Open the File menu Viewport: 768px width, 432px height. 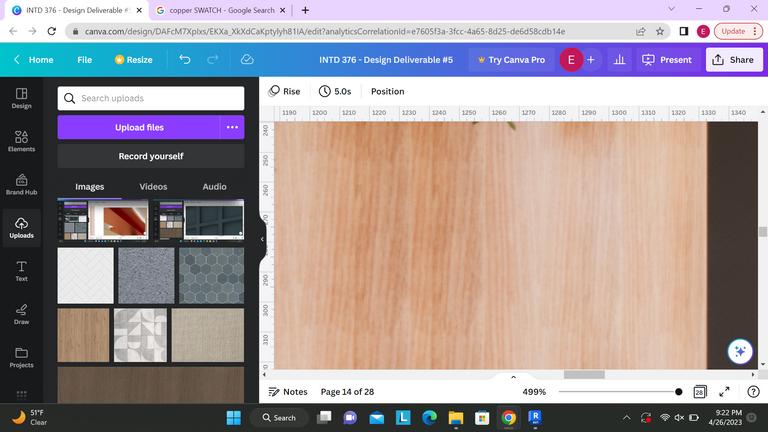(x=84, y=60)
